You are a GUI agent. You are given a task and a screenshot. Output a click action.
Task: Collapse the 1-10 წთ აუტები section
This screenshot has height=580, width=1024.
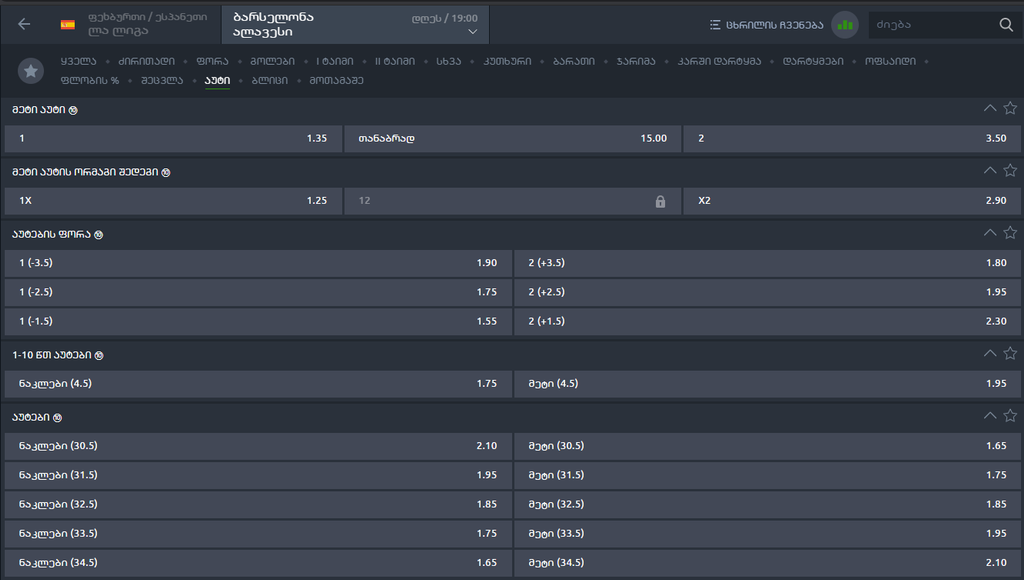tap(990, 353)
